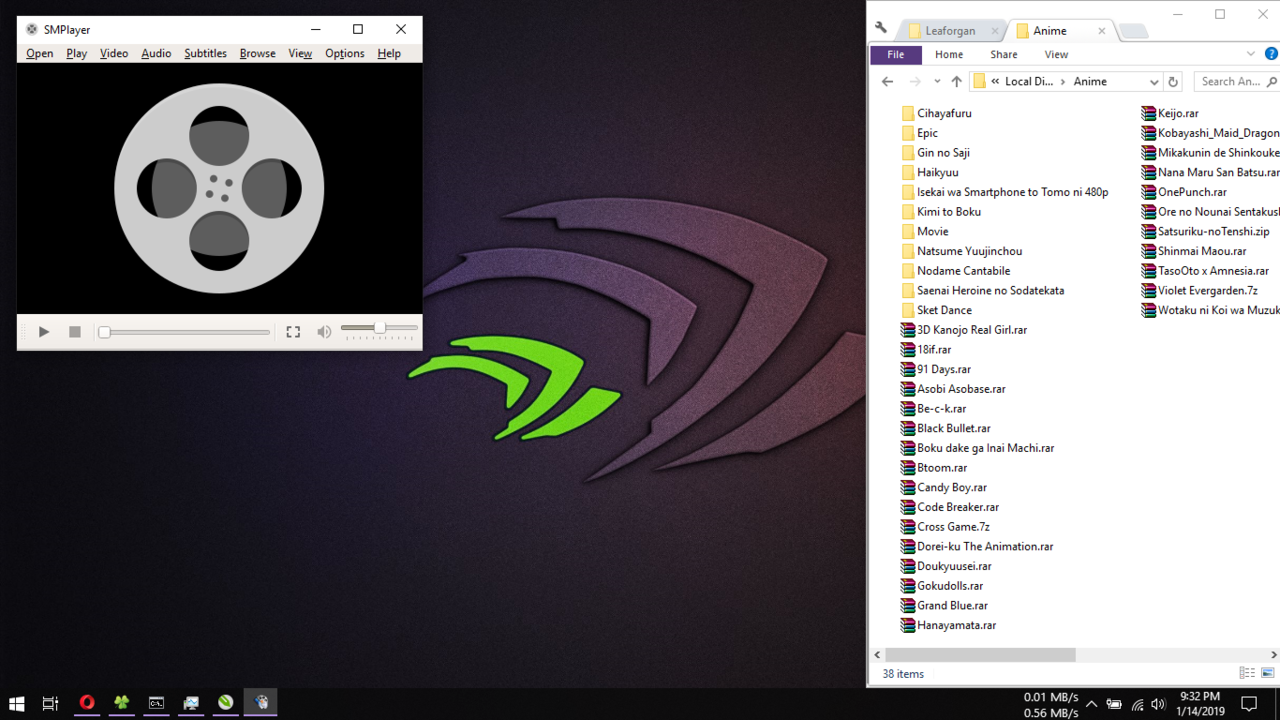Open the SMPlayer Audio menu

coord(156,53)
